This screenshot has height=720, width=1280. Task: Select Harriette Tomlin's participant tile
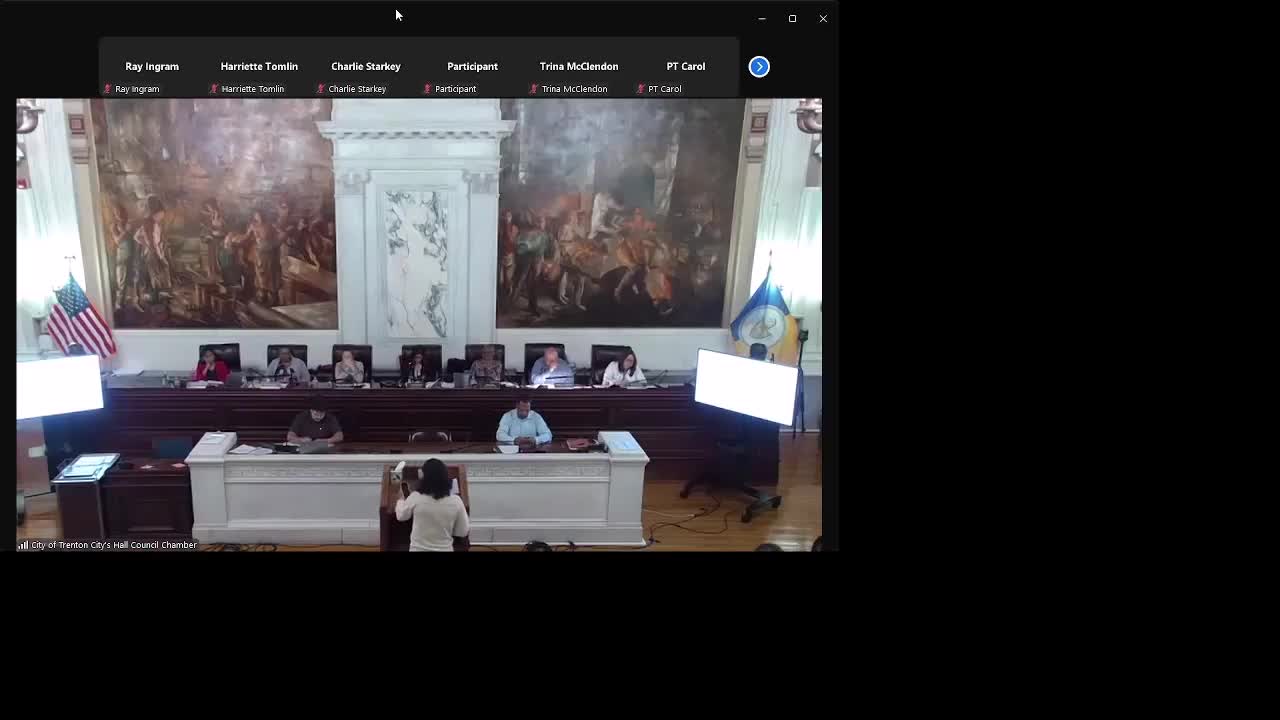click(x=259, y=66)
